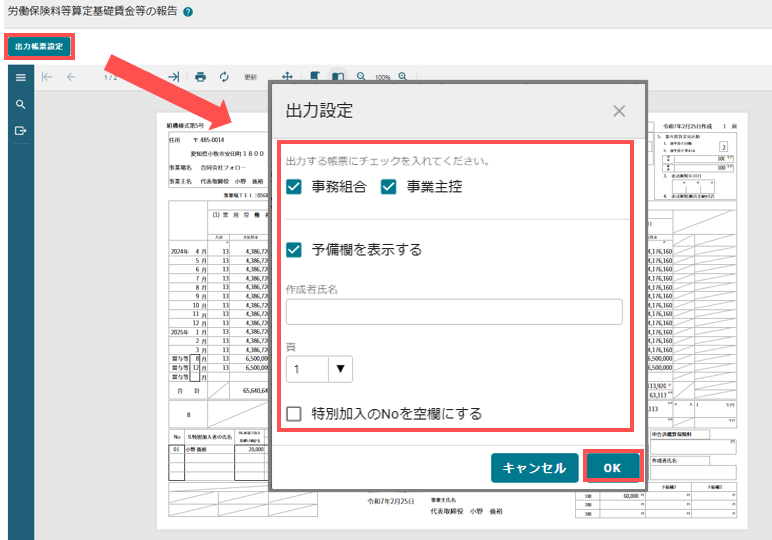Check 特別加入のNoを空欄にする
This screenshot has width=772, height=540.
293,413
